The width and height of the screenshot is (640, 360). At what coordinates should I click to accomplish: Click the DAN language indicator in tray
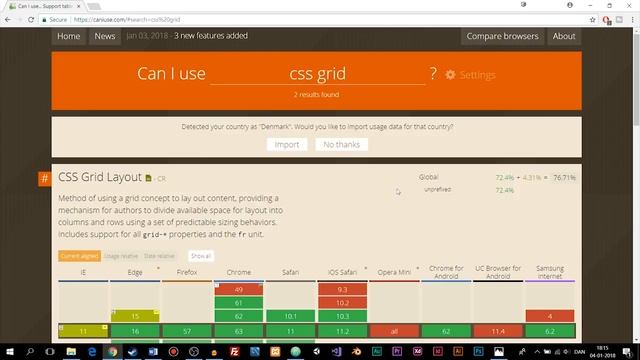tap(579, 352)
